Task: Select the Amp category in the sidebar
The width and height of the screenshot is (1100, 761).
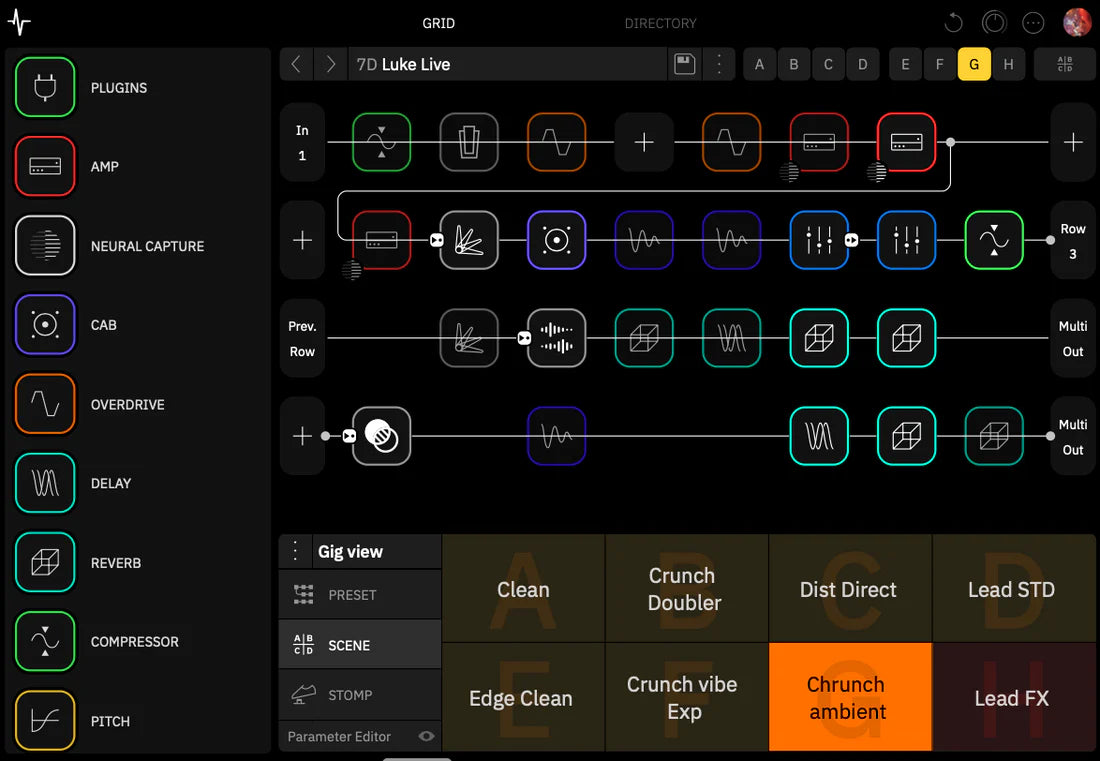Action: [44, 166]
